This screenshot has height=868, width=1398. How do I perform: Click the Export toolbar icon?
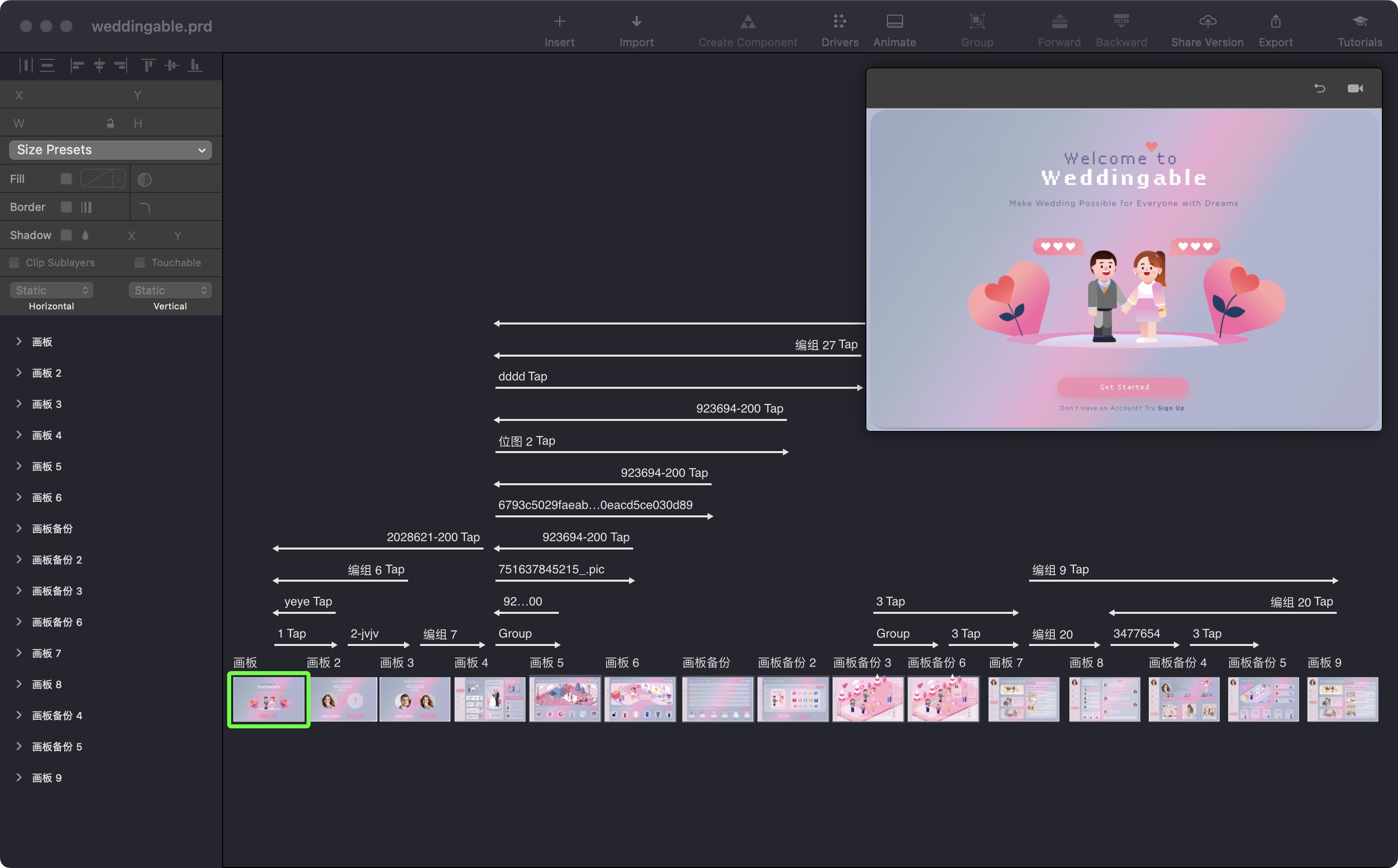1275,22
